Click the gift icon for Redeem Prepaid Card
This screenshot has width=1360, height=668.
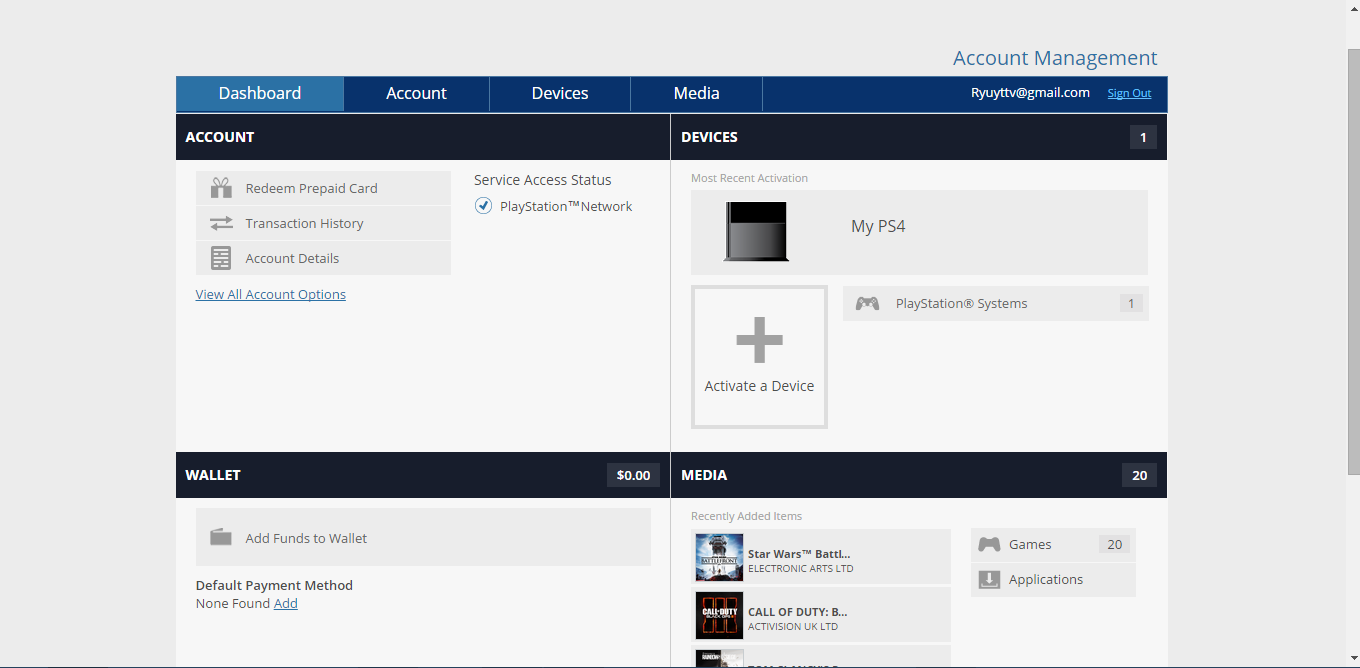[x=221, y=188]
